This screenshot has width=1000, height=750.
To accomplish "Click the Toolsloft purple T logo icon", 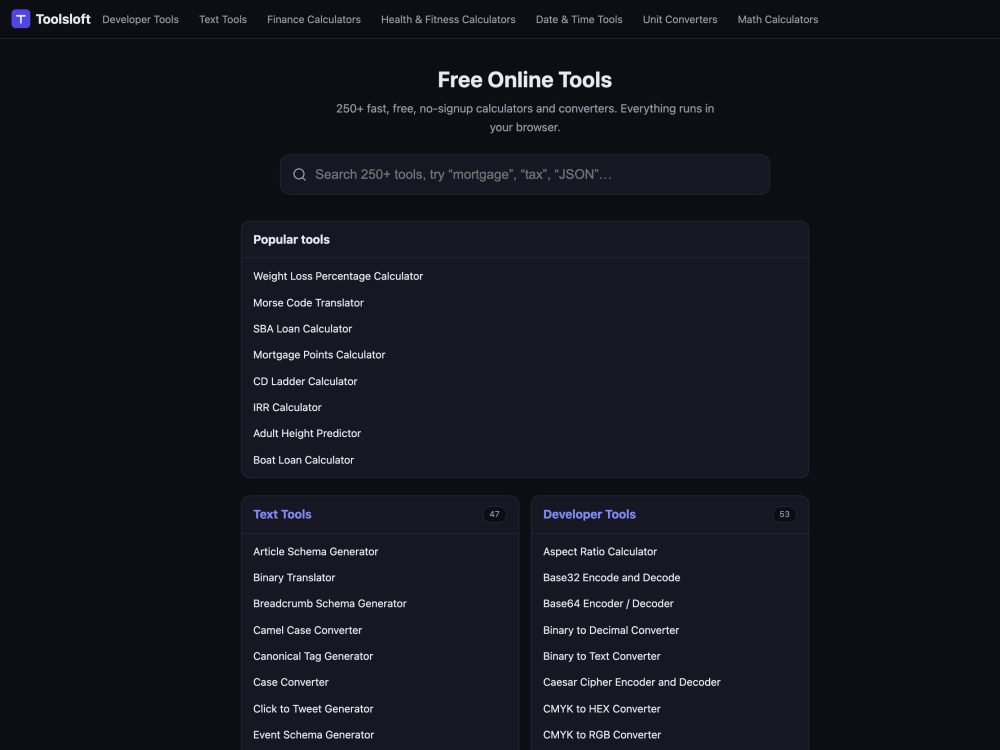I will click(20, 19).
